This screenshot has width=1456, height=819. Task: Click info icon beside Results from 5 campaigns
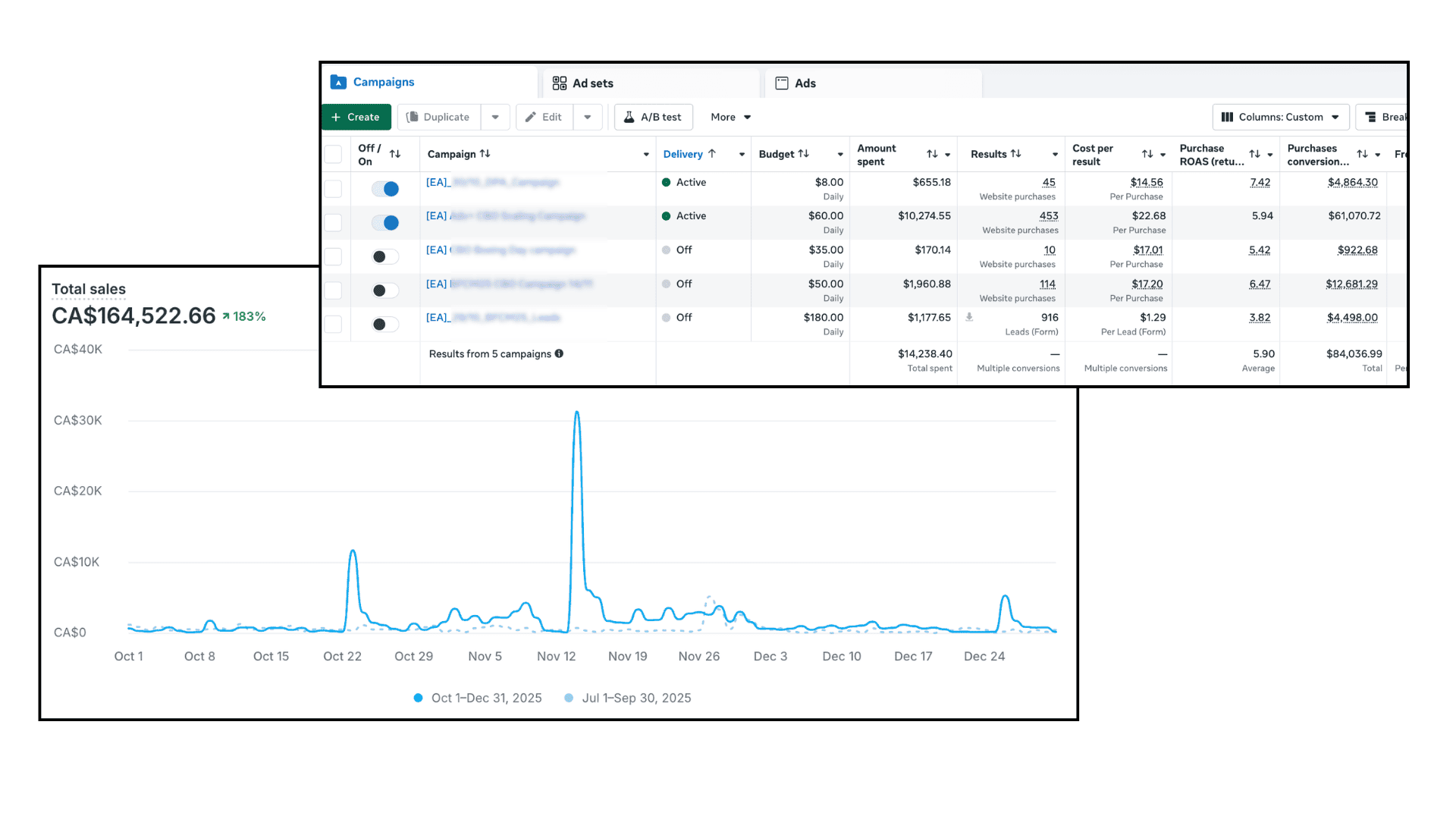(559, 353)
